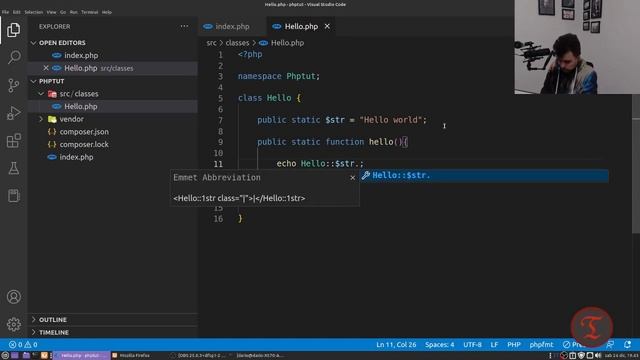The height and width of the screenshot is (360, 640).
Task: Open the files launcher in taskbar
Action: [26, 356]
